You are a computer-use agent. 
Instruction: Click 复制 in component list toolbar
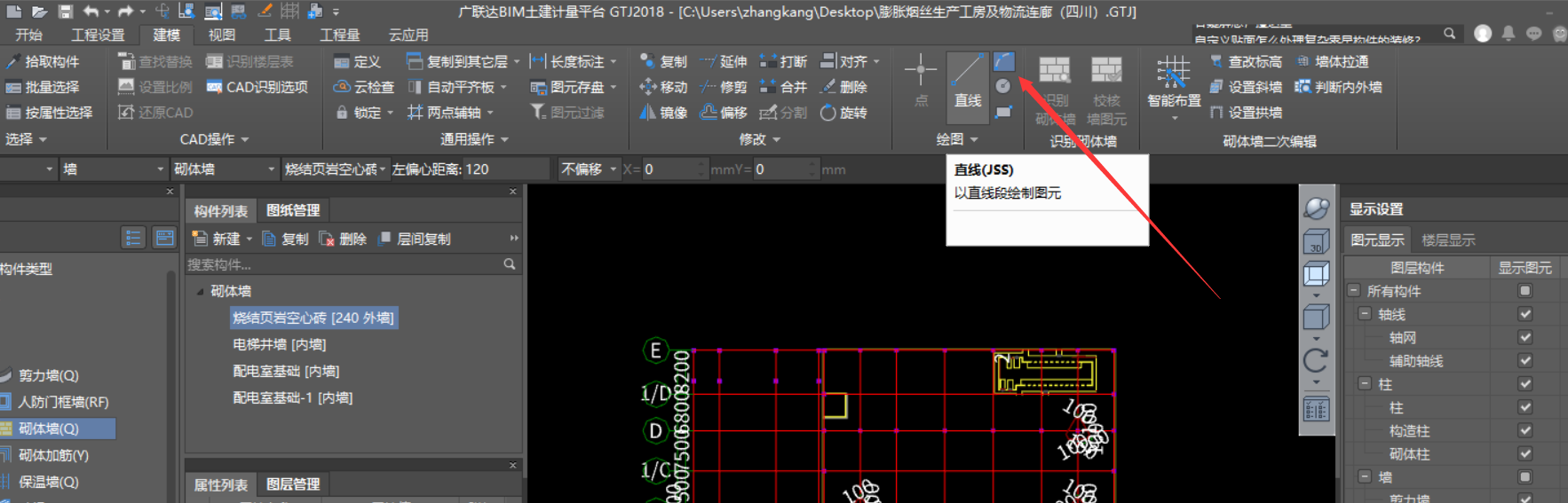point(285,239)
